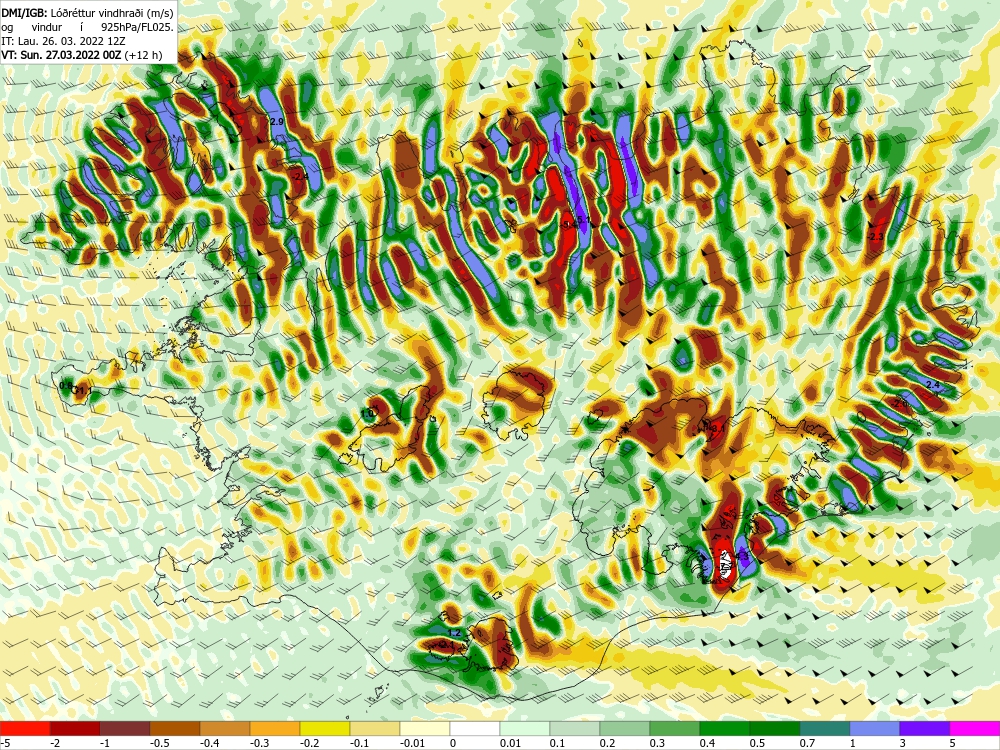Click the legend value label 0.01
The width and height of the screenshot is (1000, 750).
pos(510,743)
